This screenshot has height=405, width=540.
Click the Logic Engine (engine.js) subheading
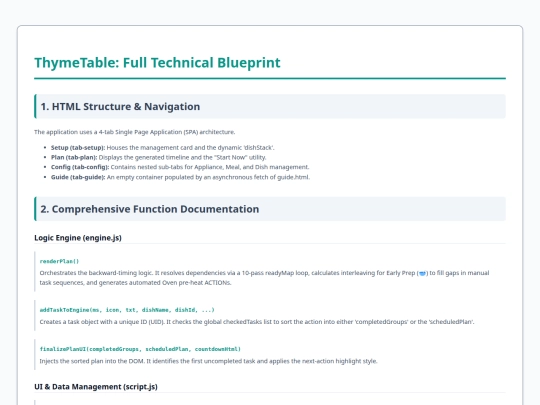point(78,238)
